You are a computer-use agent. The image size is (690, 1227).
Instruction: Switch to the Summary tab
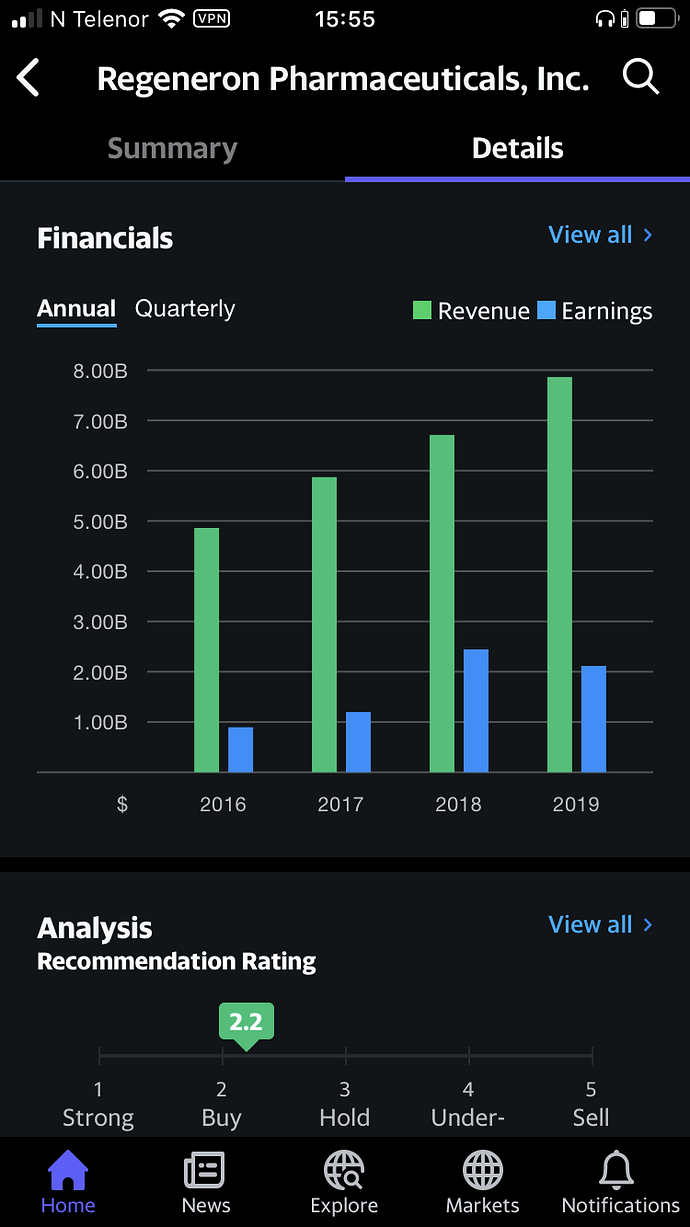(x=172, y=148)
